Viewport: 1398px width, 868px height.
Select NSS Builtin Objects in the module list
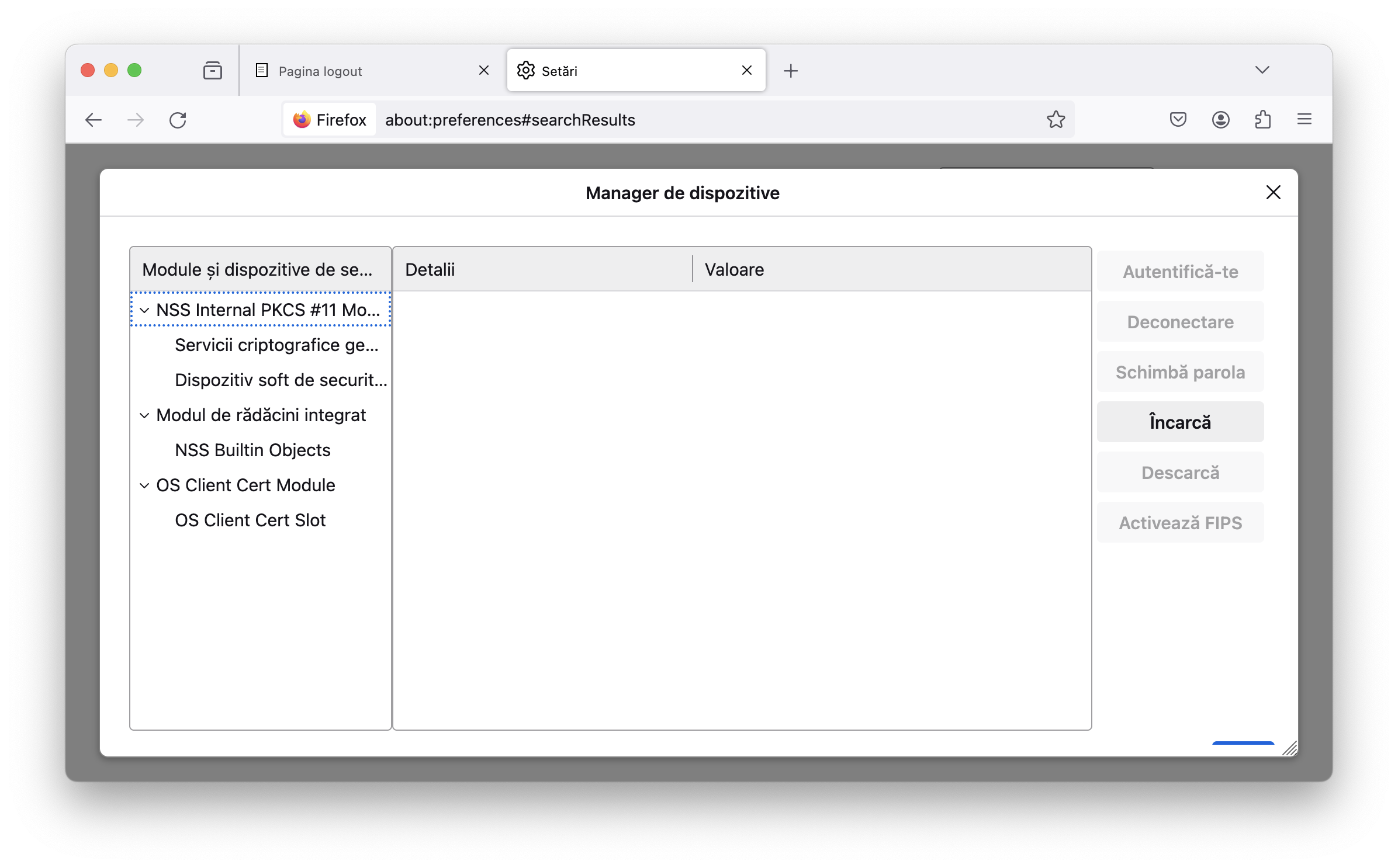[x=252, y=450]
